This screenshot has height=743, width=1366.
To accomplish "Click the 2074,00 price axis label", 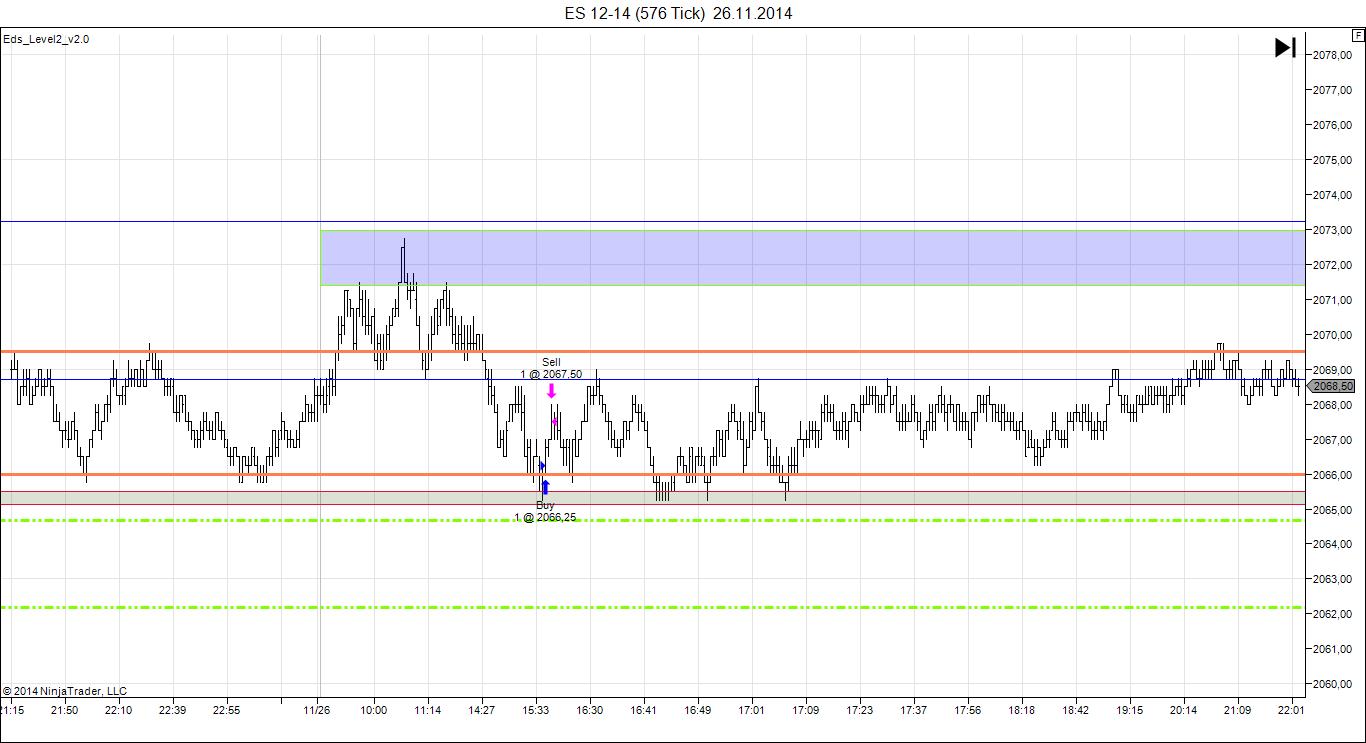I will click(1331, 195).
